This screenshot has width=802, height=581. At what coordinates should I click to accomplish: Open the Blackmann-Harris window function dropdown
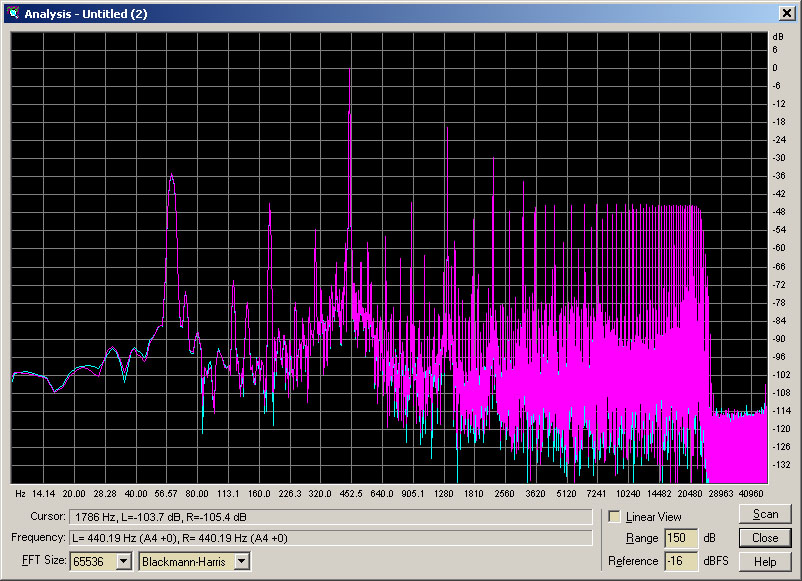coord(241,561)
